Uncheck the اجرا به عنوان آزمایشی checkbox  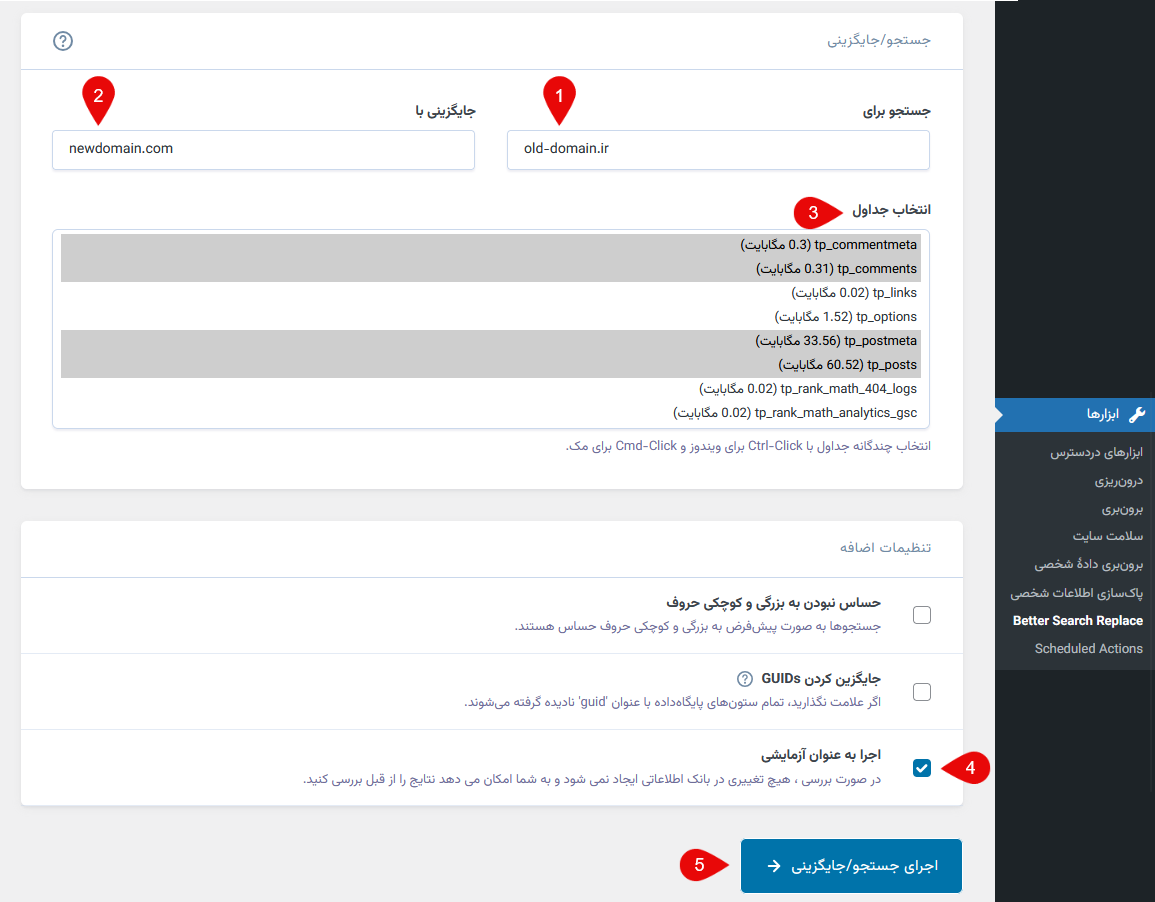pos(921,768)
